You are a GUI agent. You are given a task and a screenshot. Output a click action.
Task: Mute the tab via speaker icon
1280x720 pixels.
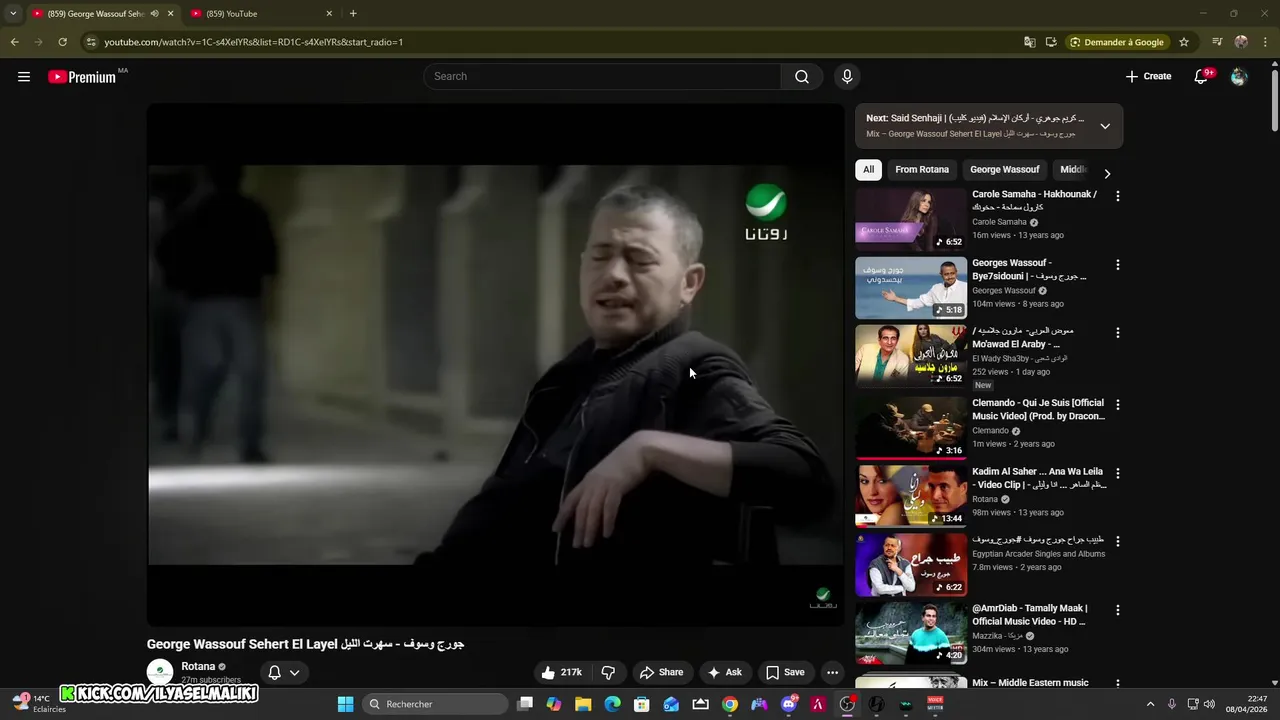pos(154,14)
